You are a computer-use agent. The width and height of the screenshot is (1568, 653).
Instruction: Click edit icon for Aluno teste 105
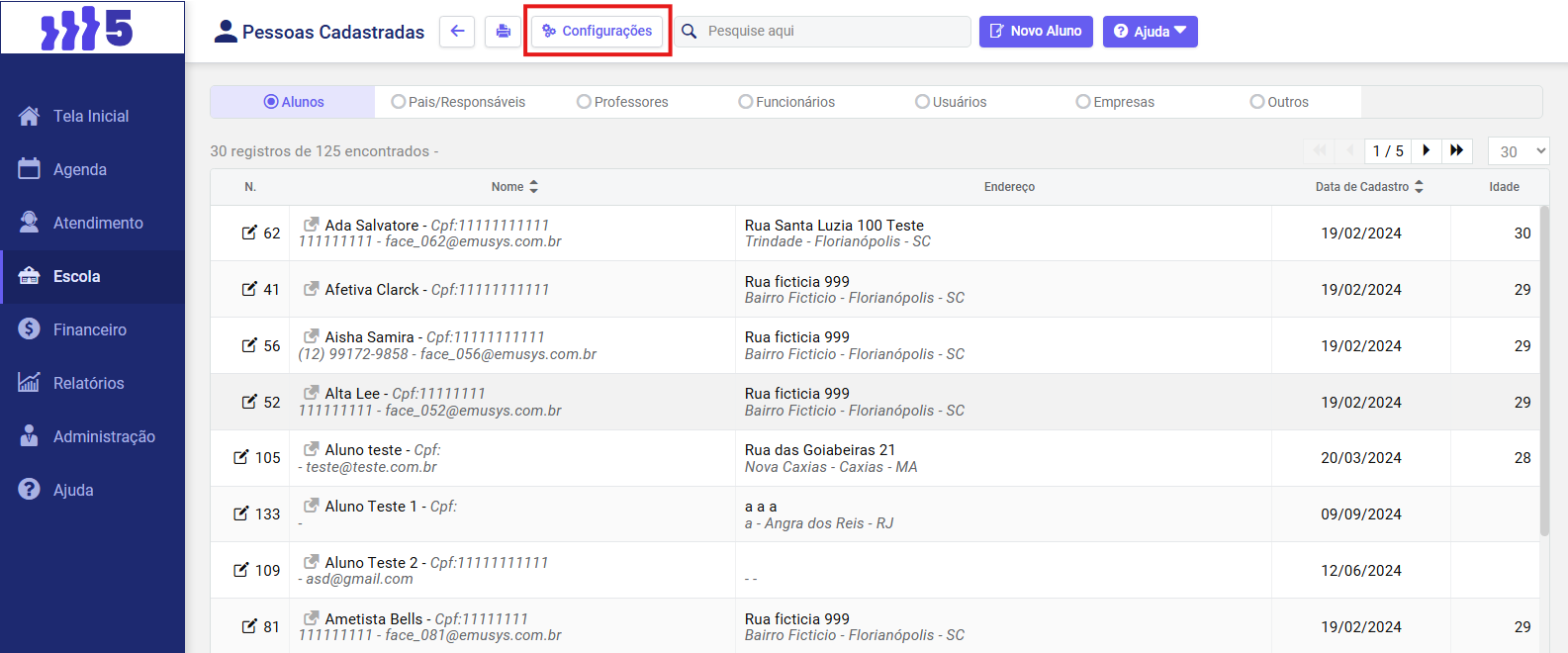pos(241,457)
